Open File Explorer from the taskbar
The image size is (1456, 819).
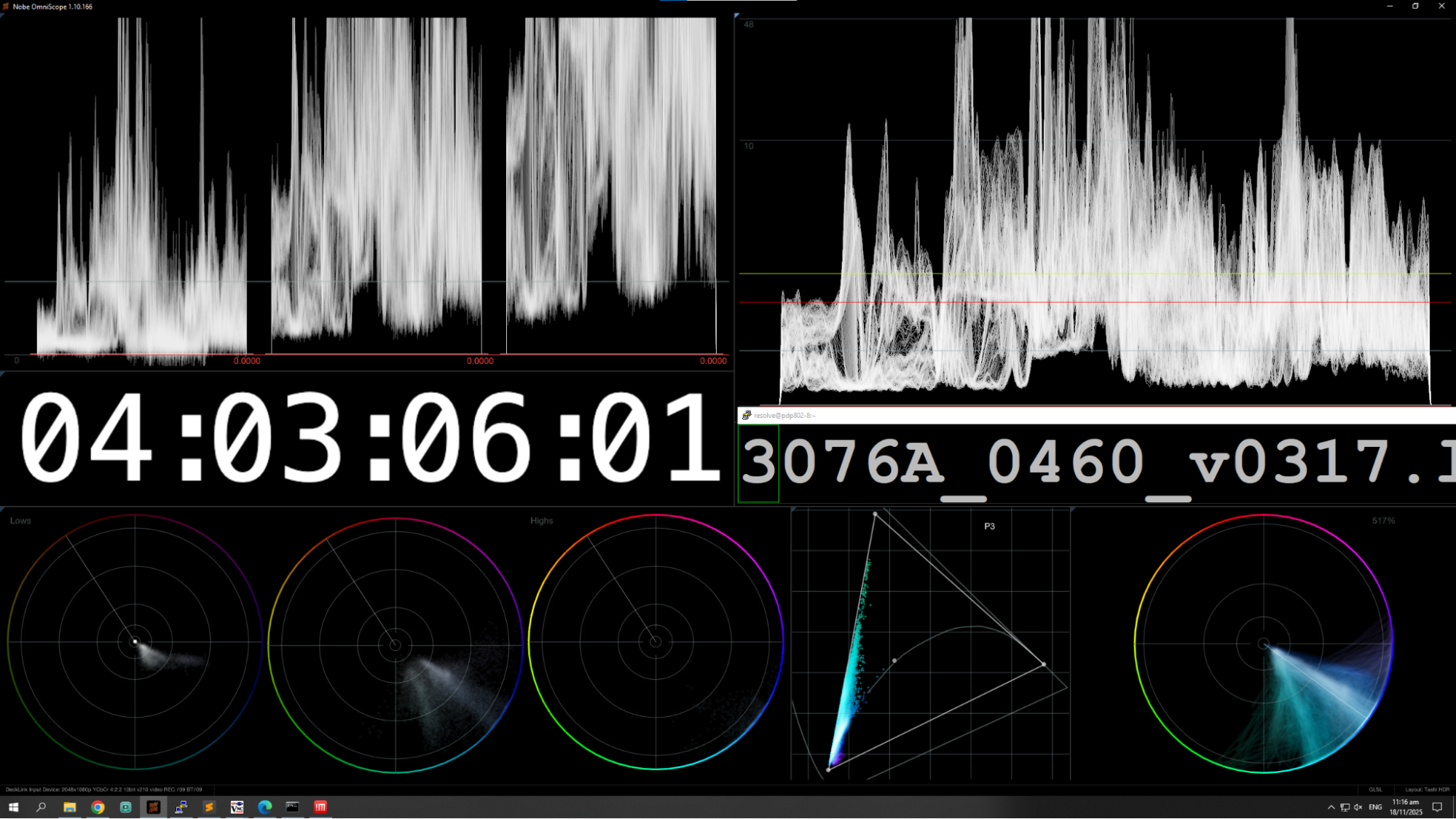(69, 807)
